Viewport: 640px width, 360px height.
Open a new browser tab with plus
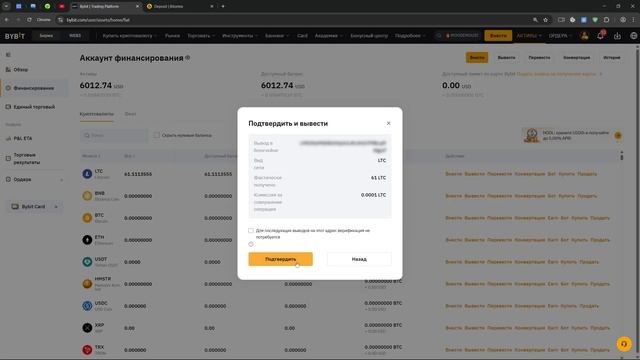(x=223, y=6)
